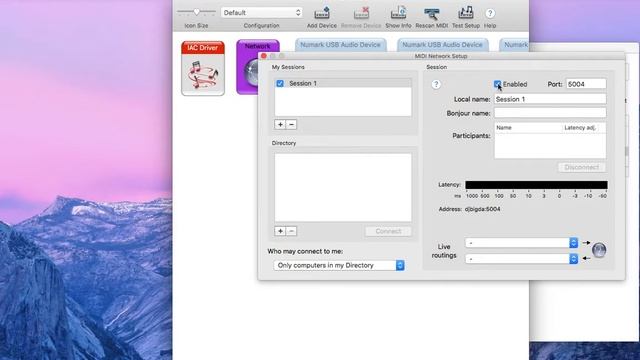
Task: Open the Who may connect to me dropdown
Action: [x=339, y=265]
